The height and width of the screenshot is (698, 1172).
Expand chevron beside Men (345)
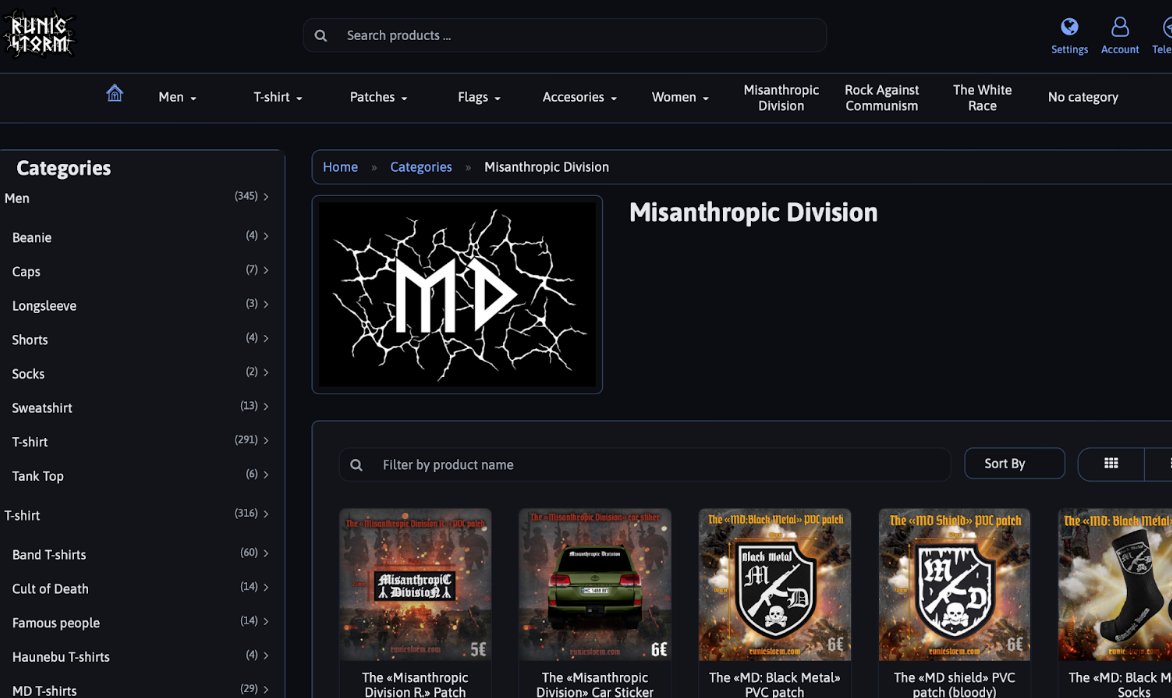point(265,197)
